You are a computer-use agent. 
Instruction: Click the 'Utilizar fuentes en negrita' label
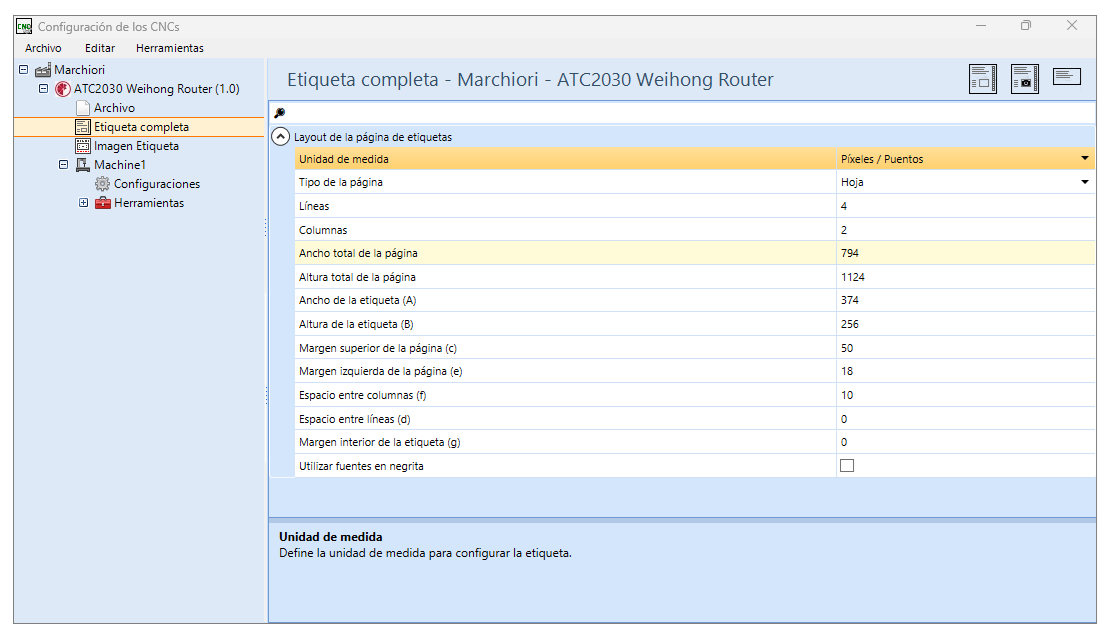tap(361, 467)
